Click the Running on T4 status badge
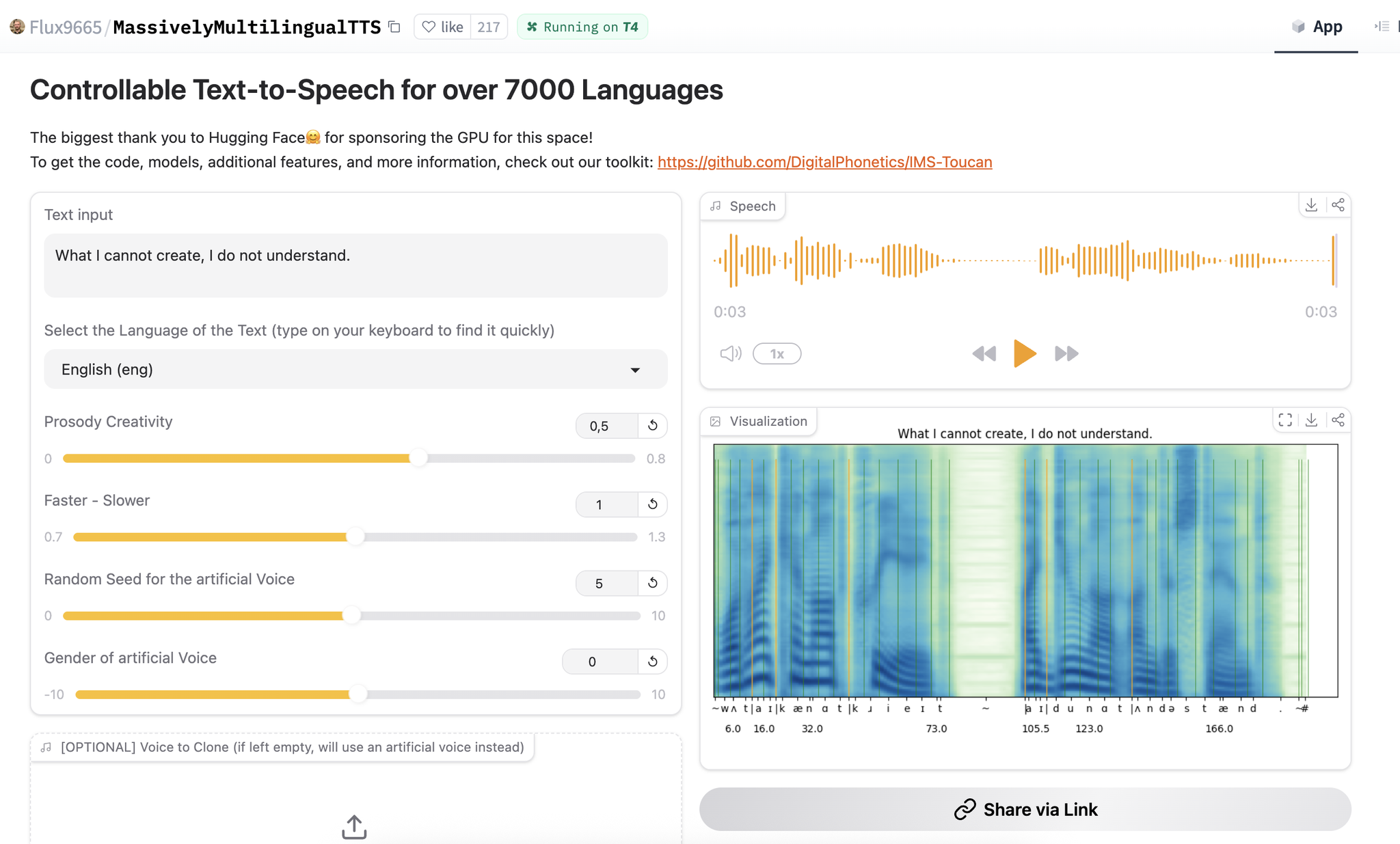The width and height of the screenshot is (1400, 844). pyautogui.click(x=582, y=27)
